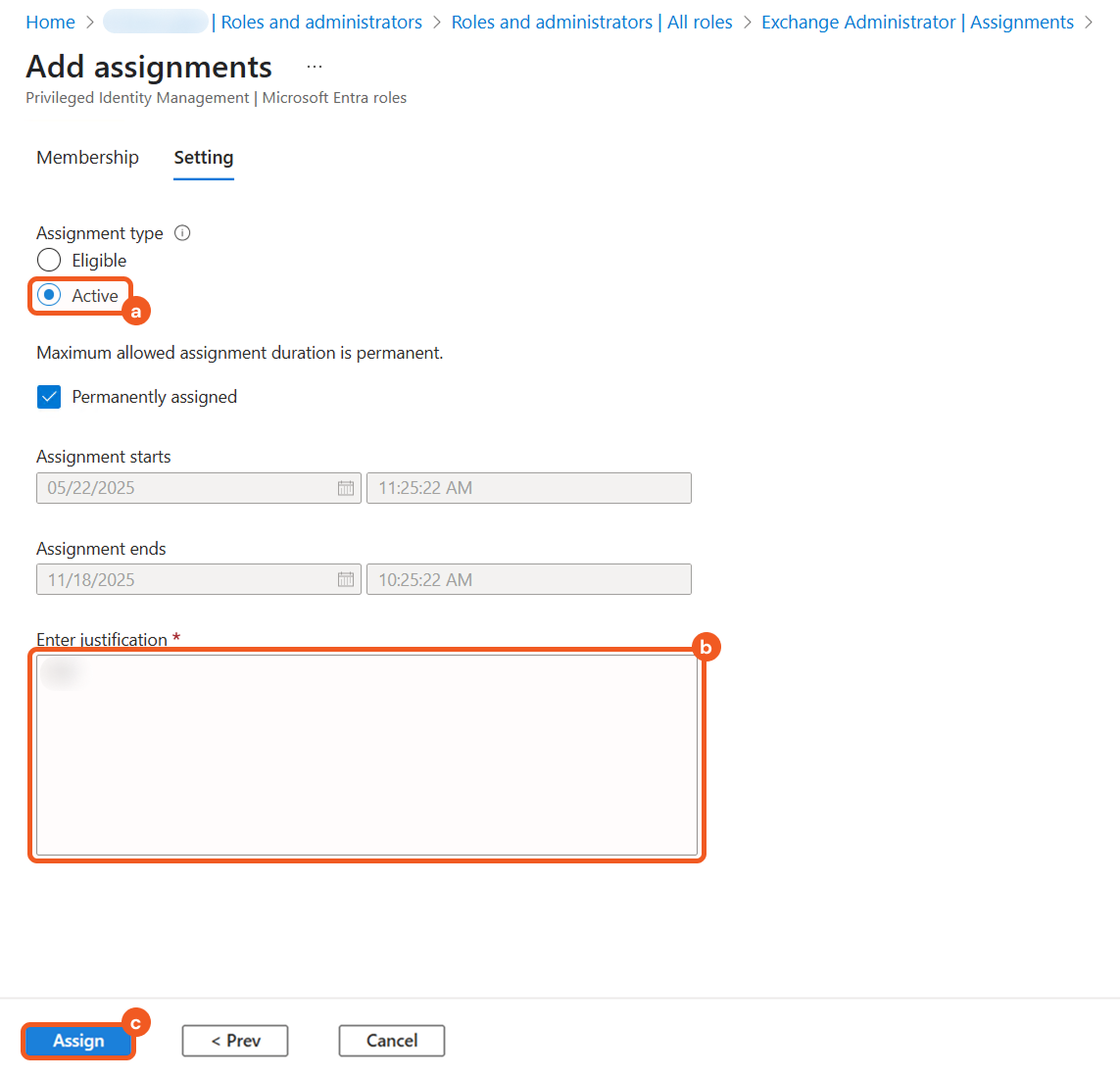Open the Assignment ends calendar icon

click(346, 580)
